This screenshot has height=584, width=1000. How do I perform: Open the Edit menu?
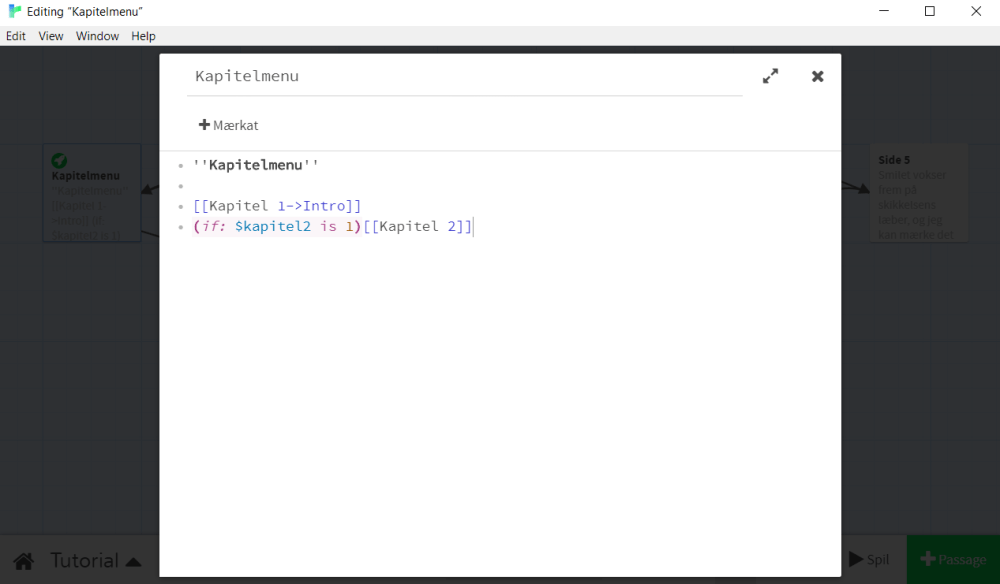15,36
